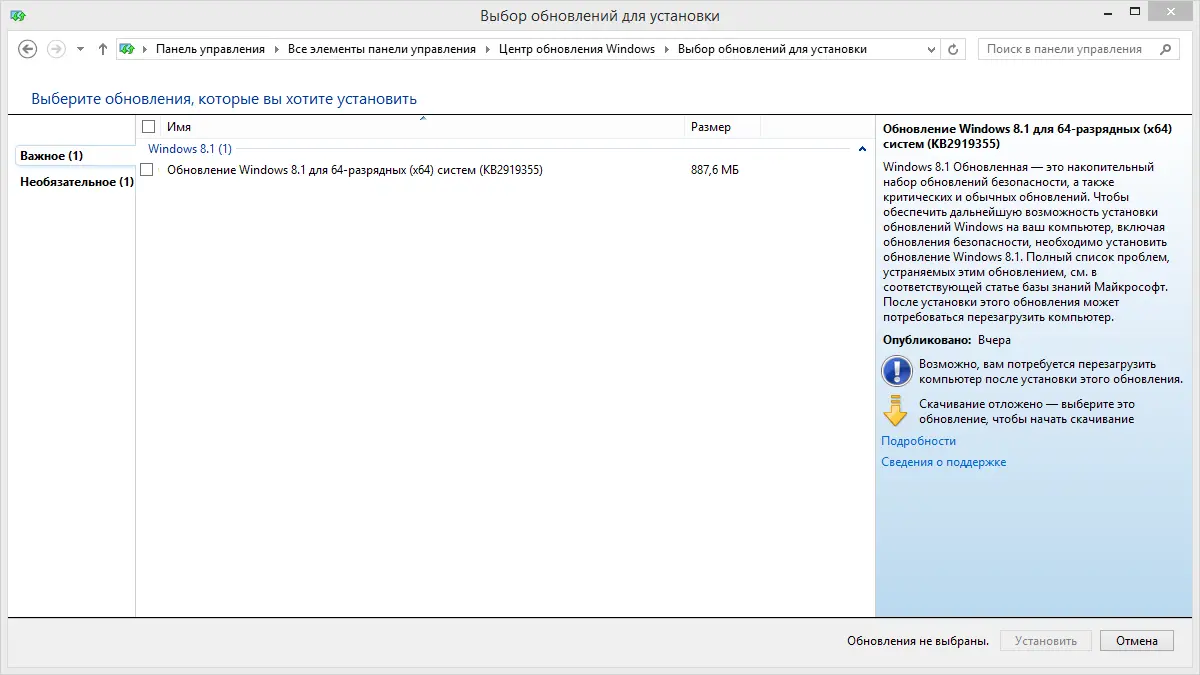Go back with the Back arrow button

28,49
